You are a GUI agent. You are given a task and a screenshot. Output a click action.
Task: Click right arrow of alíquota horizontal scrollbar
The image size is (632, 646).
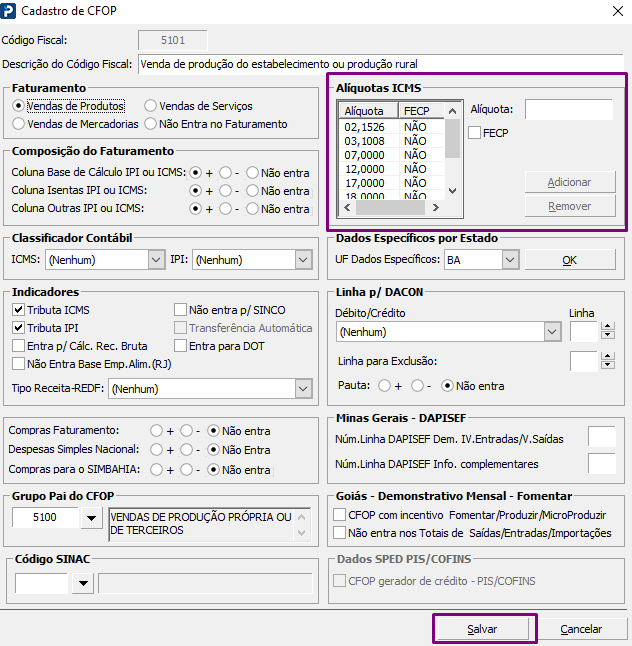coord(436,208)
